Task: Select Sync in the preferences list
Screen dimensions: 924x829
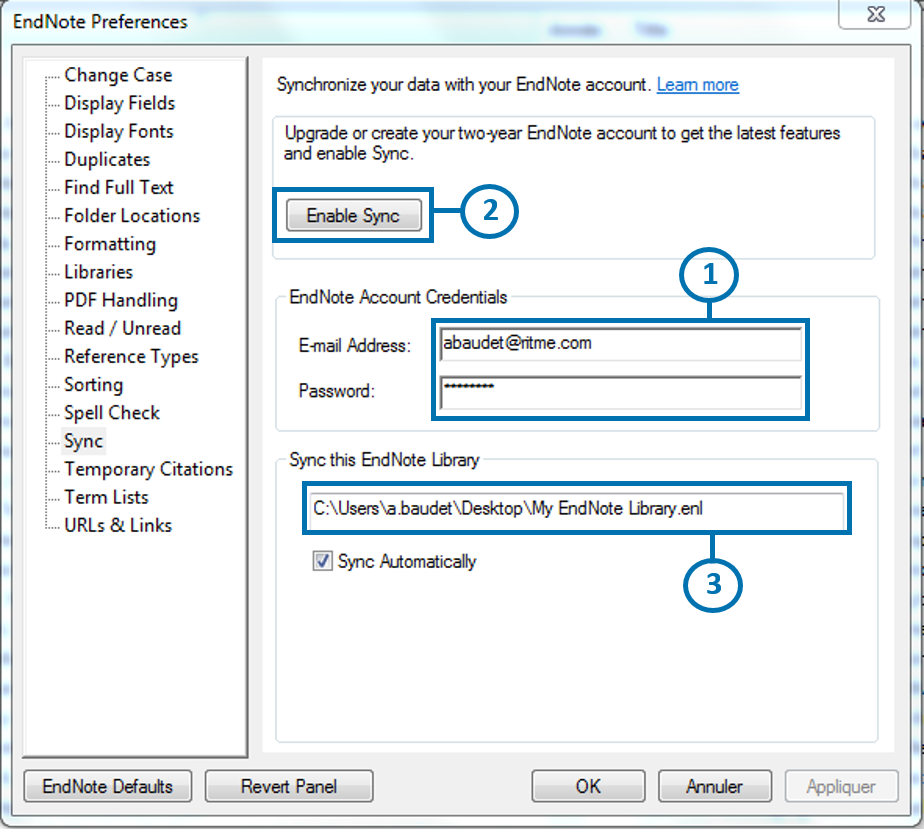Action: pos(83,441)
